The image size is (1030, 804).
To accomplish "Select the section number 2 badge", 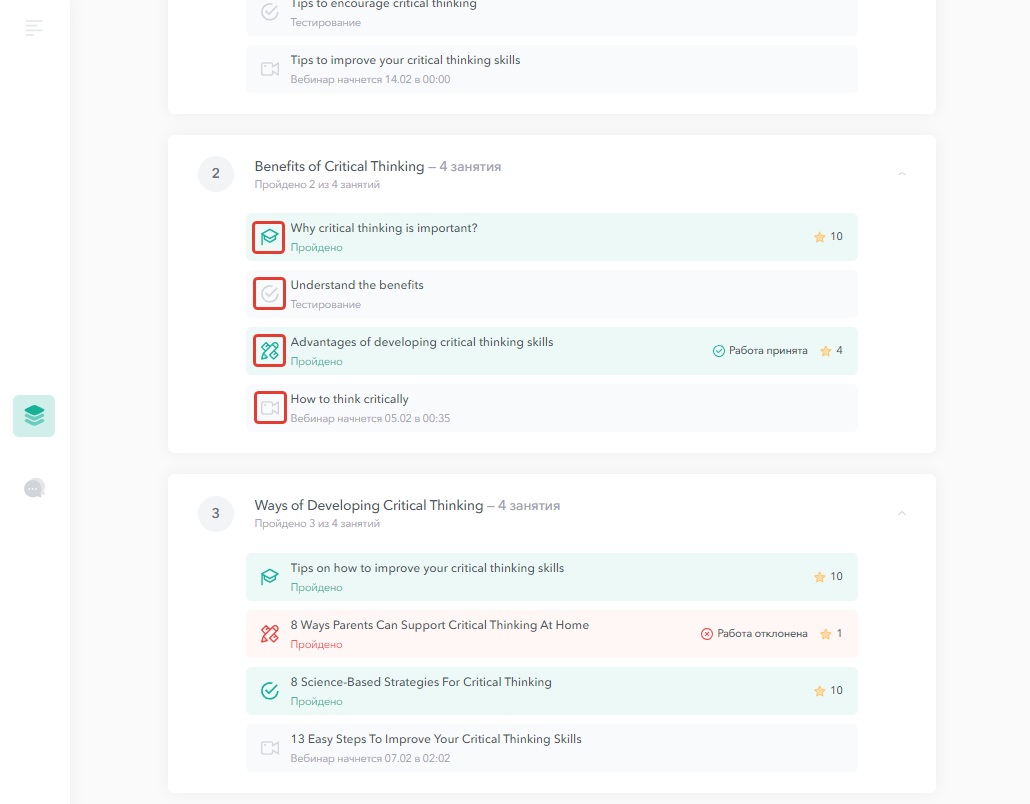I will pyautogui.click(x=215, y=174).
